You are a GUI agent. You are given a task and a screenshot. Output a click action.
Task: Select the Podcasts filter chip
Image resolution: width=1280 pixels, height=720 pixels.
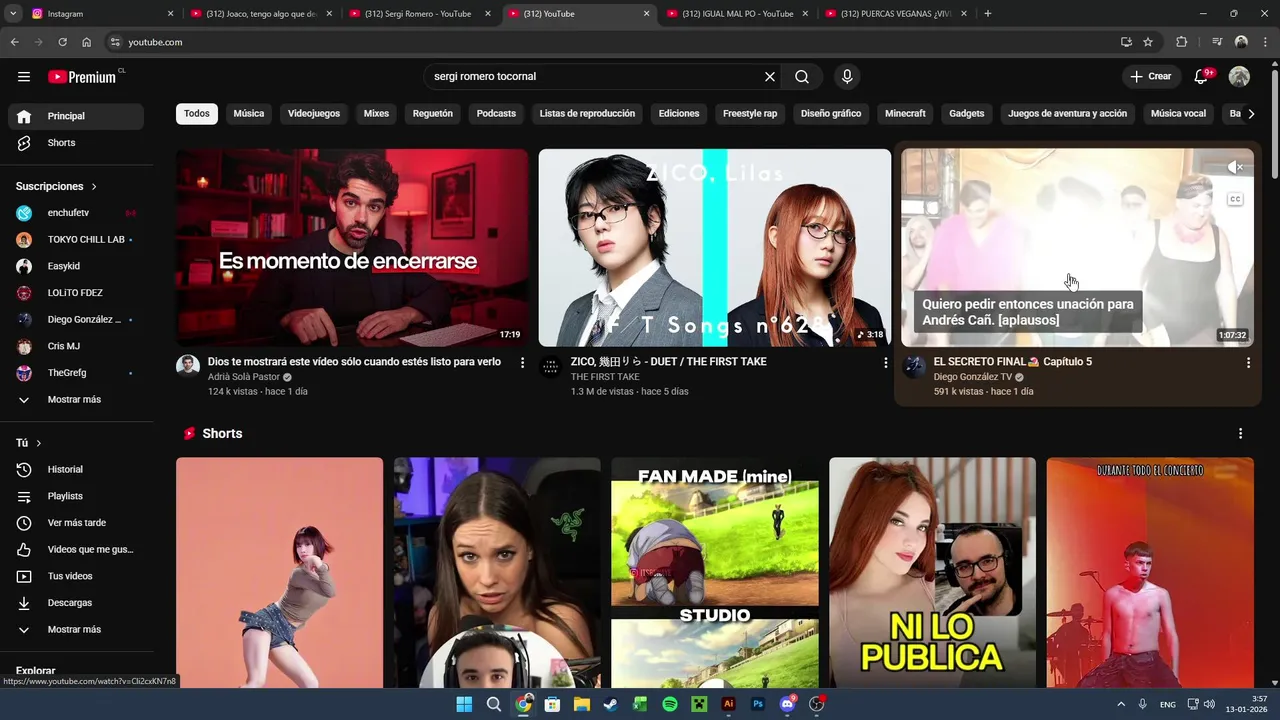pos(496,114)
